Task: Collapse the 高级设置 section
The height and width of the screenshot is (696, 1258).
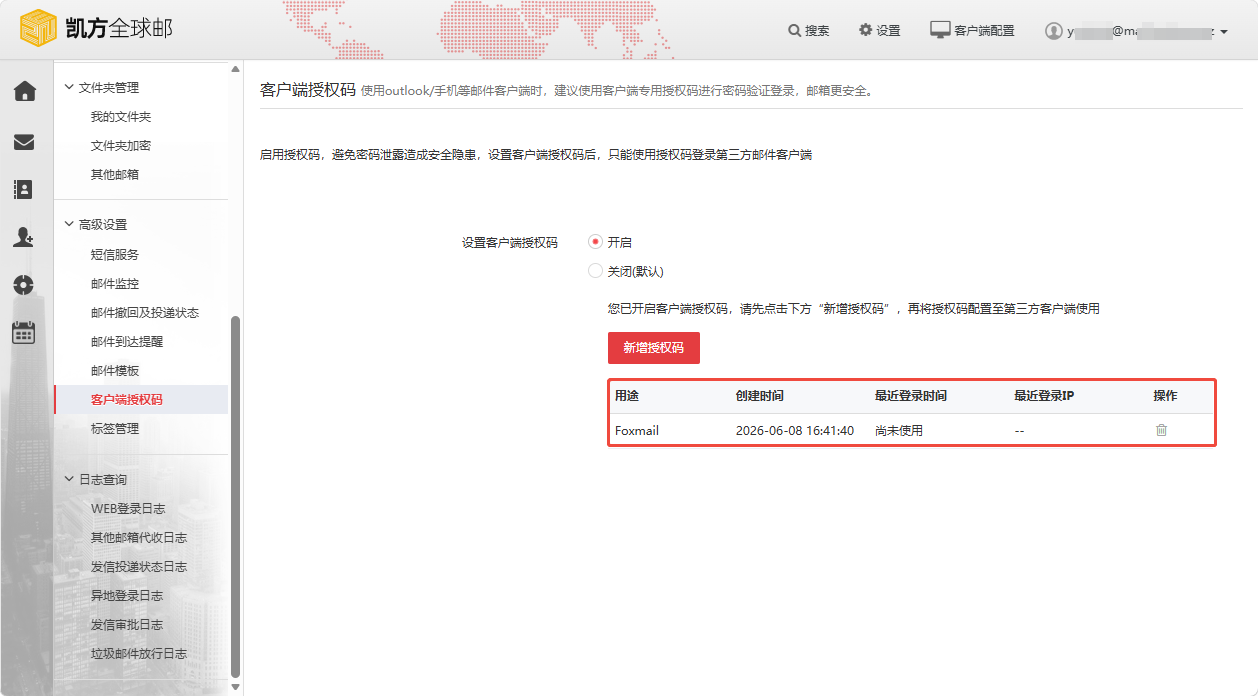Action: [69, 224]
